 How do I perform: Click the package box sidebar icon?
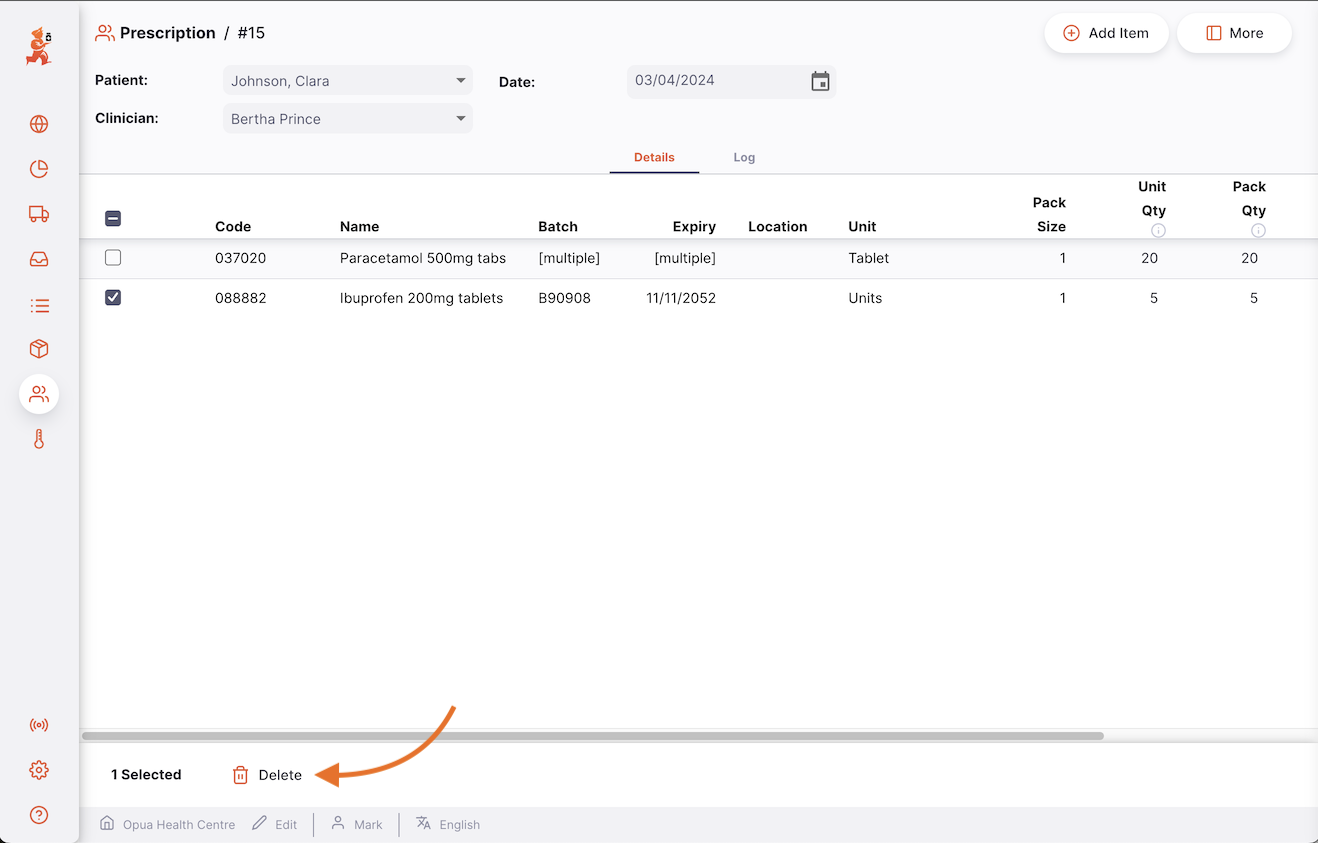39,349
